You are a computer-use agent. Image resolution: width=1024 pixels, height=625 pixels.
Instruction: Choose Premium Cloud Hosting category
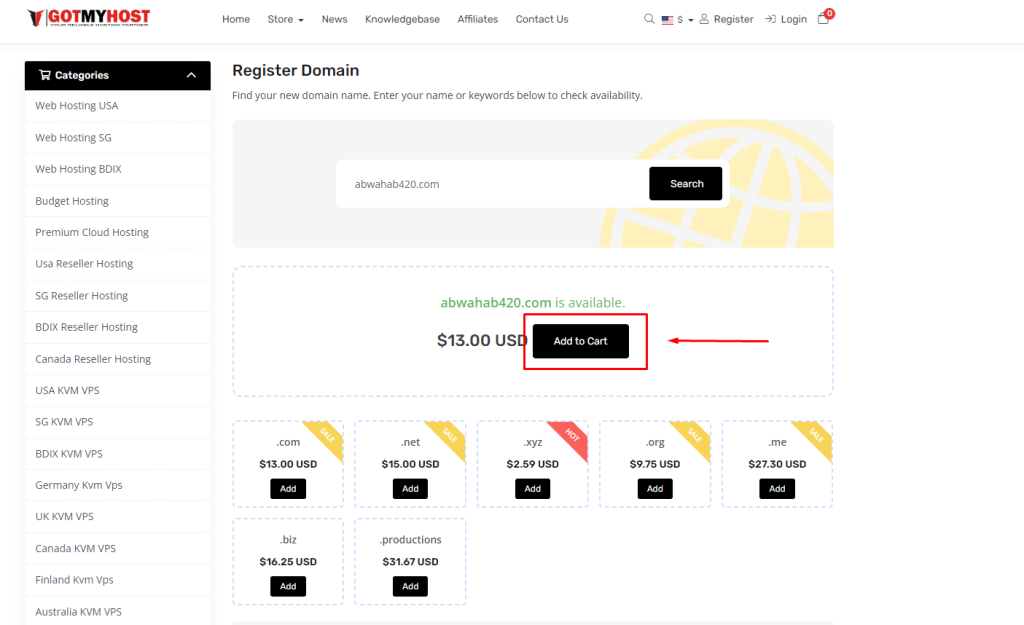92,232
